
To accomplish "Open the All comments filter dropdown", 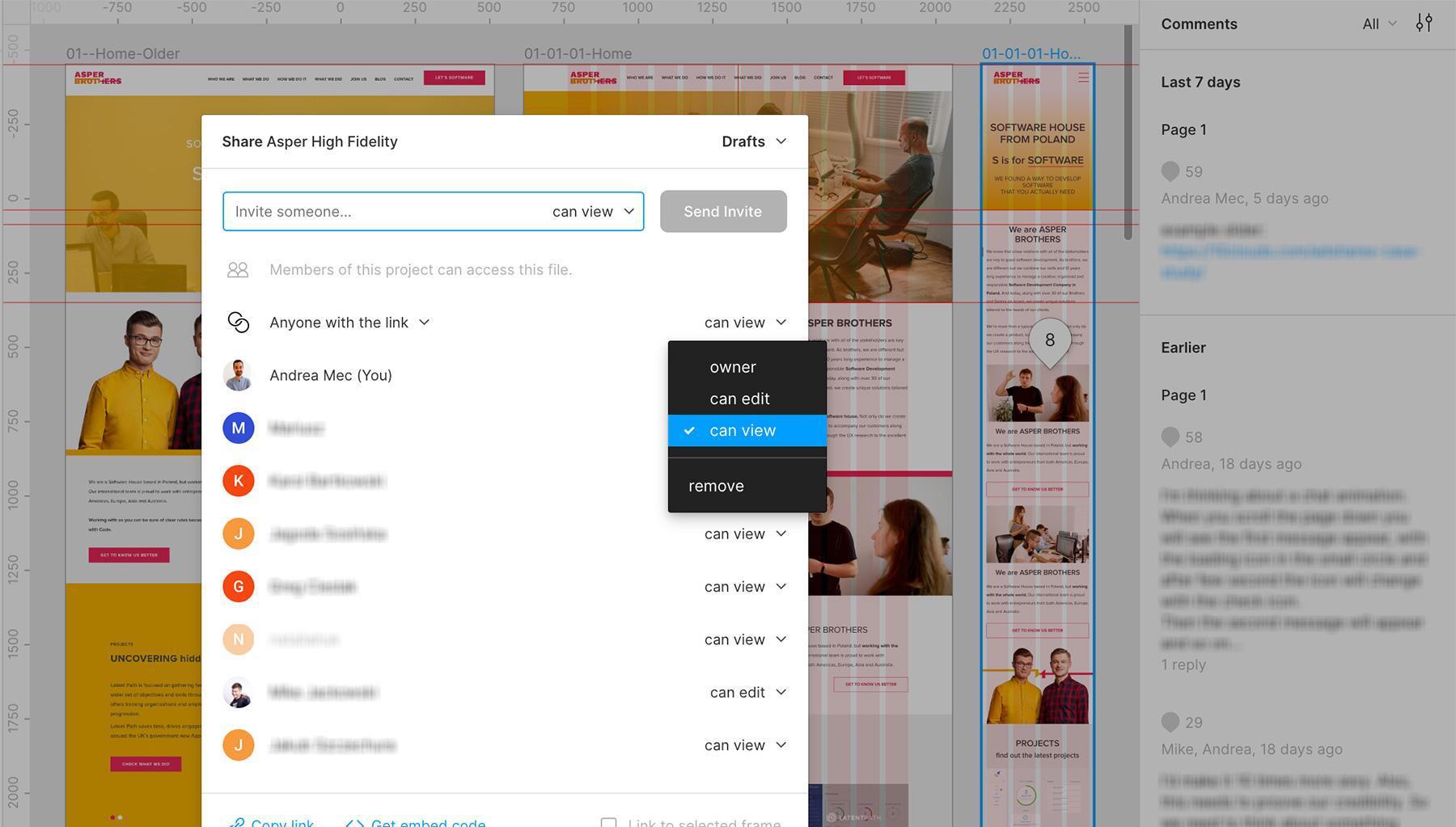I will pos(1376,23).
